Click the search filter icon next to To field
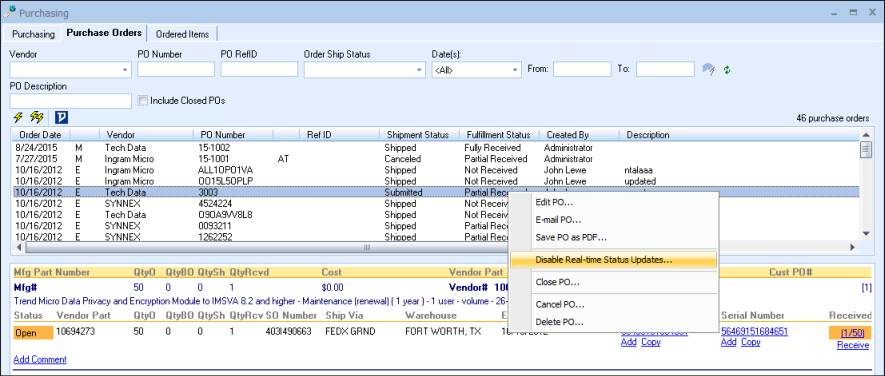Screen dimensions: 885x376 point(708,69)
